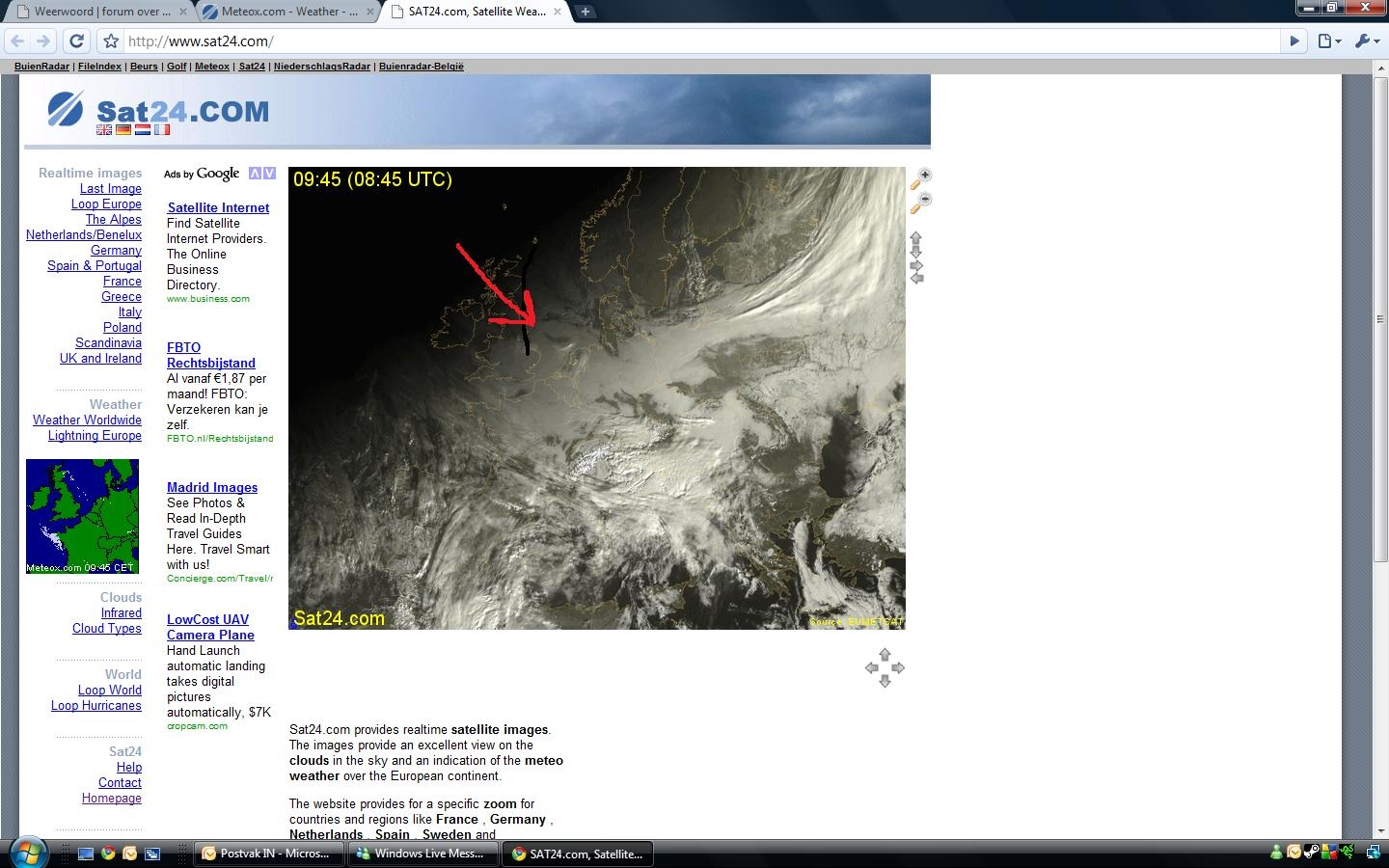This screenshot has height=868, width=1389.
Task: Open the Meteox bookmark
Action: [x=212, y=67]
